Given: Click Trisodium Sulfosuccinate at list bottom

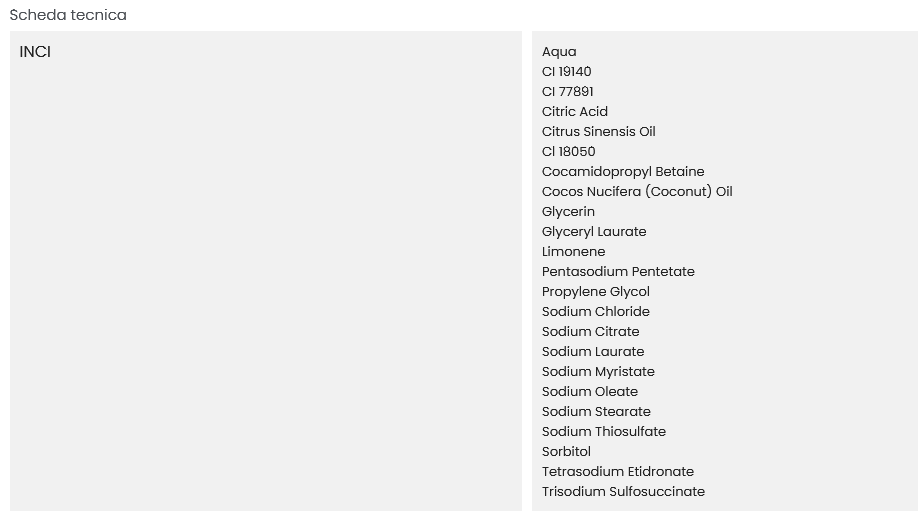Looking at the screenshot, I should (x=623, y=492).
